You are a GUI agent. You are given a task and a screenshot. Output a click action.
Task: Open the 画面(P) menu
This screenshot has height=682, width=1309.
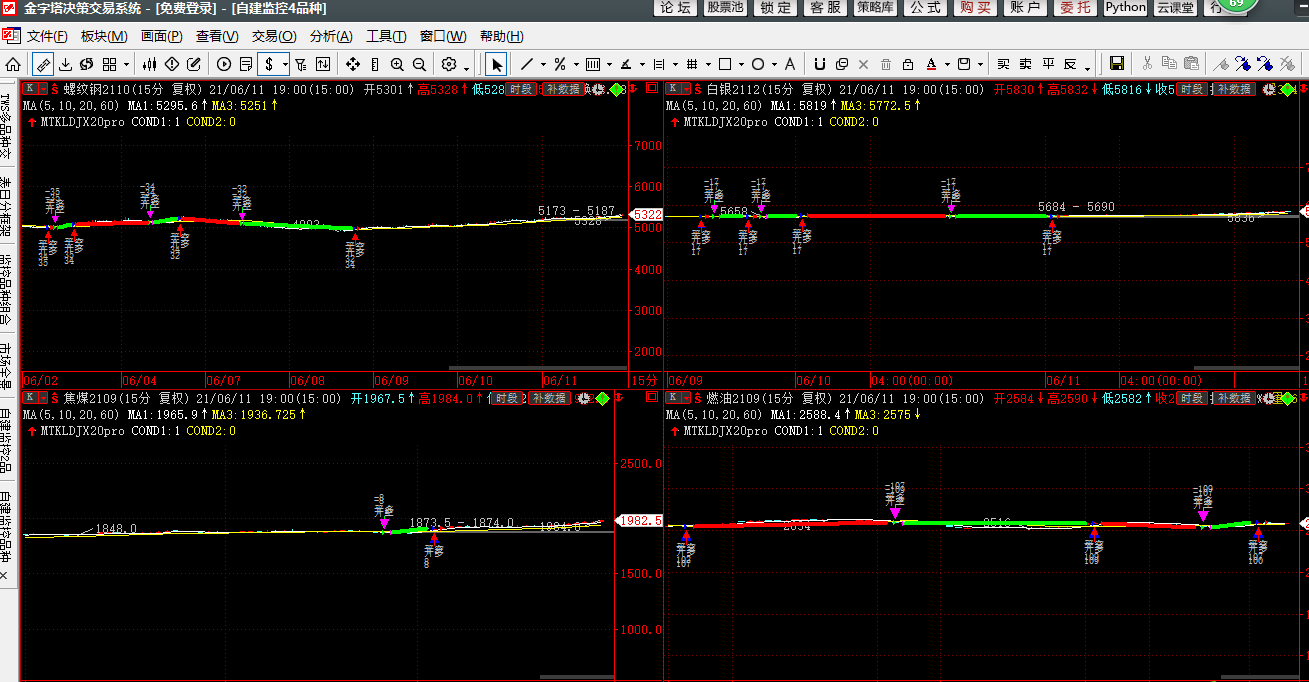[x=162, y=37]
